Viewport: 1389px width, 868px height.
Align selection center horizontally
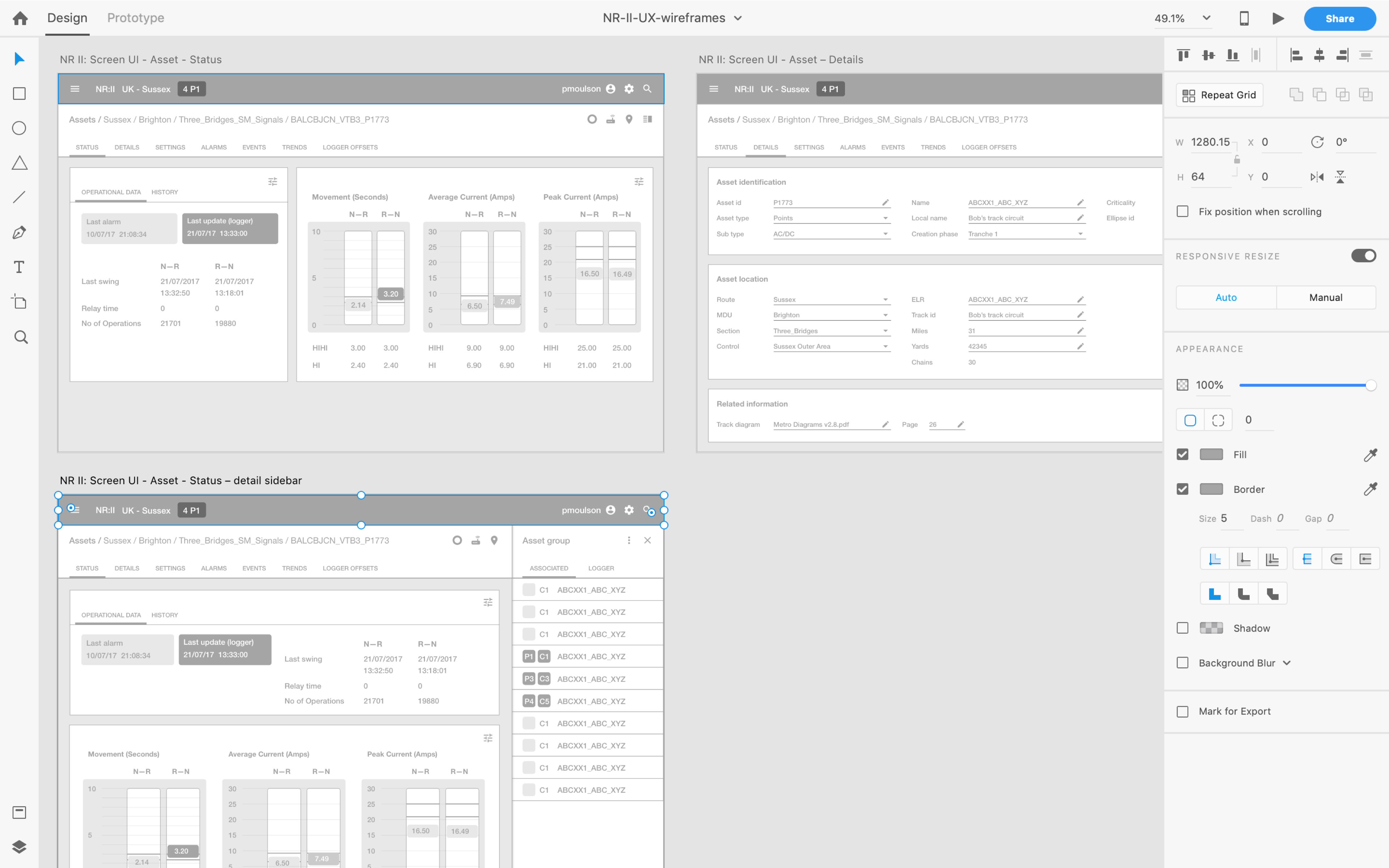pos(1319,55)
